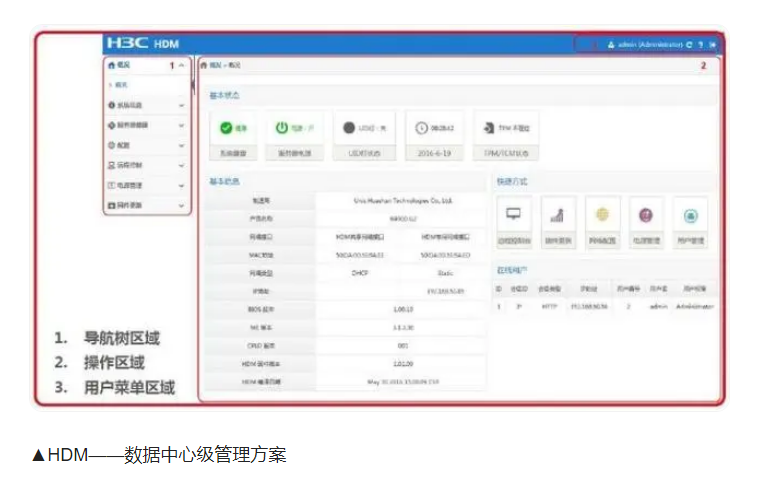Open the firmware update chart shortcut

tap(557, 215)
